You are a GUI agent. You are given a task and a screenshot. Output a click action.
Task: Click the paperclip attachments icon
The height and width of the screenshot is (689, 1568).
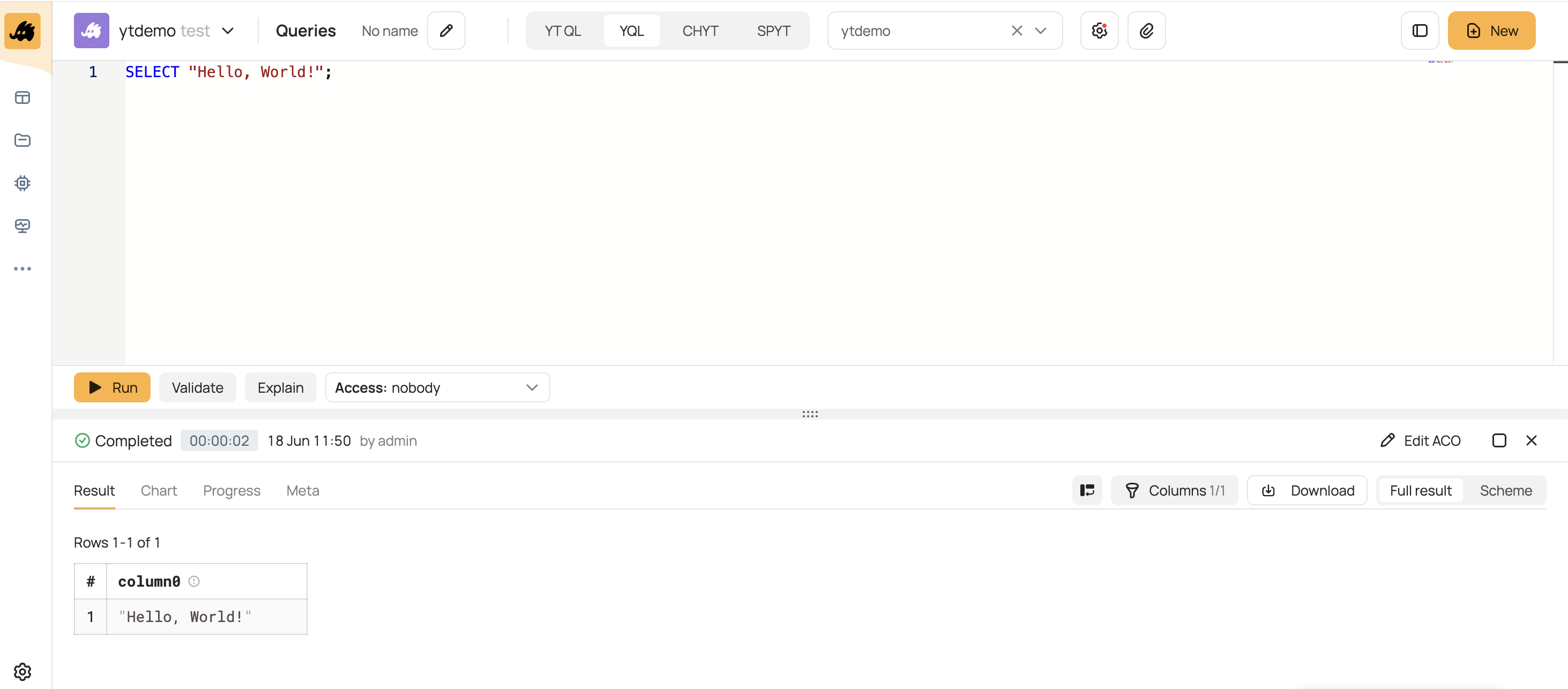pos(1146,31)
